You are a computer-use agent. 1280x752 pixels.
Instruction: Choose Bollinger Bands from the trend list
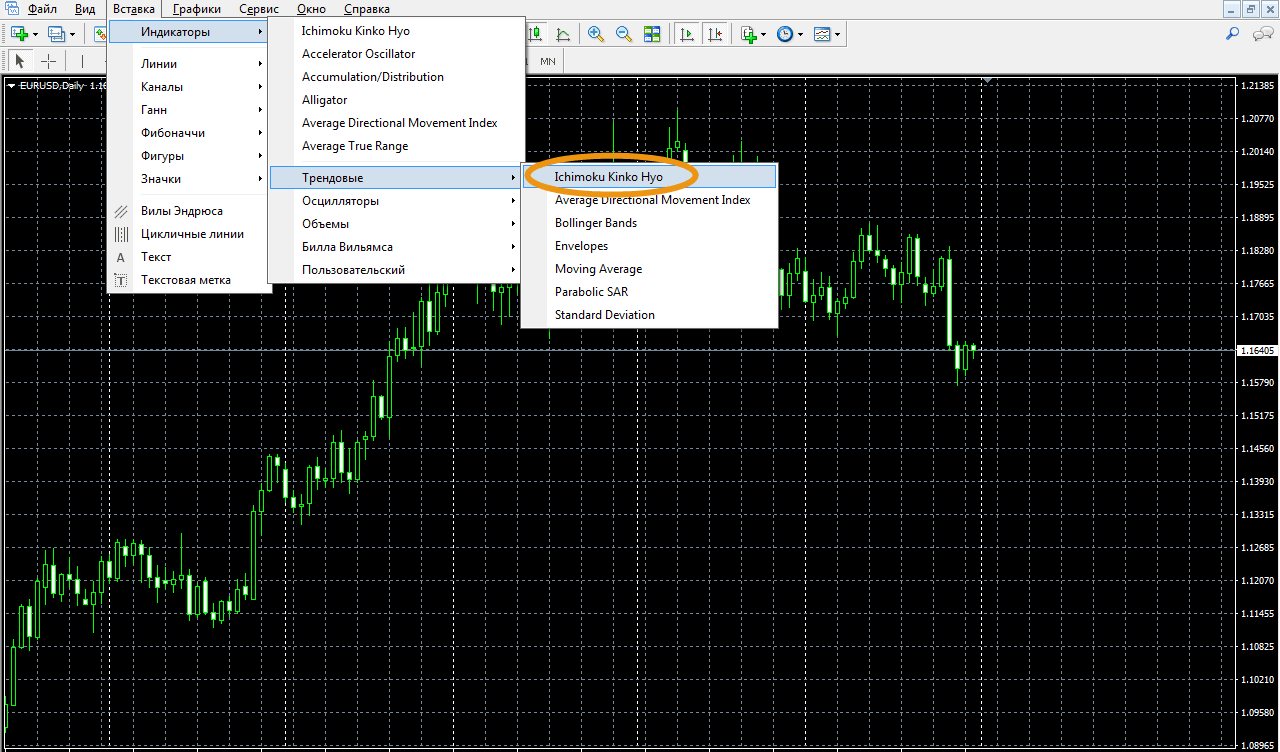point(596,223)
